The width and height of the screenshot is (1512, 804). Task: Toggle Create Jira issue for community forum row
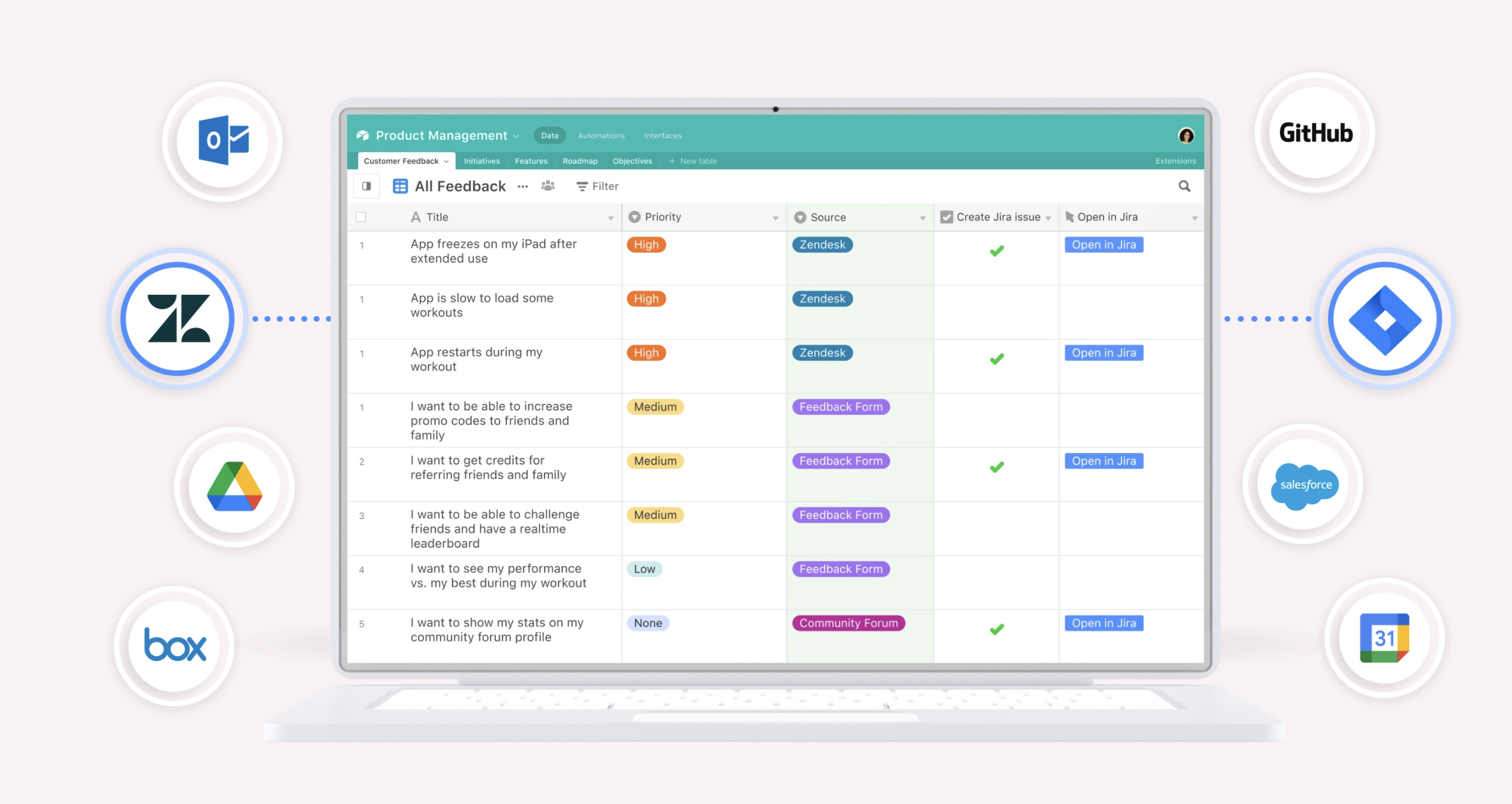click(997, 629)
